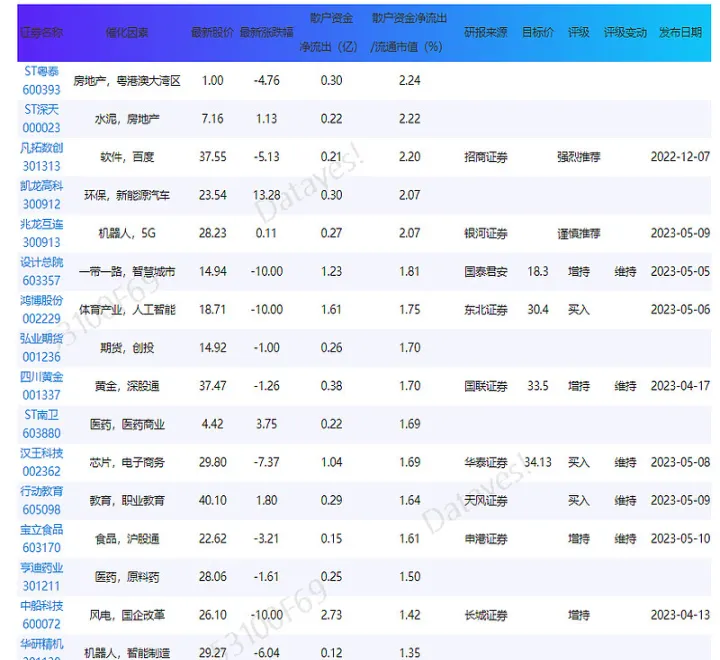Viewport: 720px width, 660px height.
Task: Click 招商证券 research source cell
Action: (x=486, y=157)
